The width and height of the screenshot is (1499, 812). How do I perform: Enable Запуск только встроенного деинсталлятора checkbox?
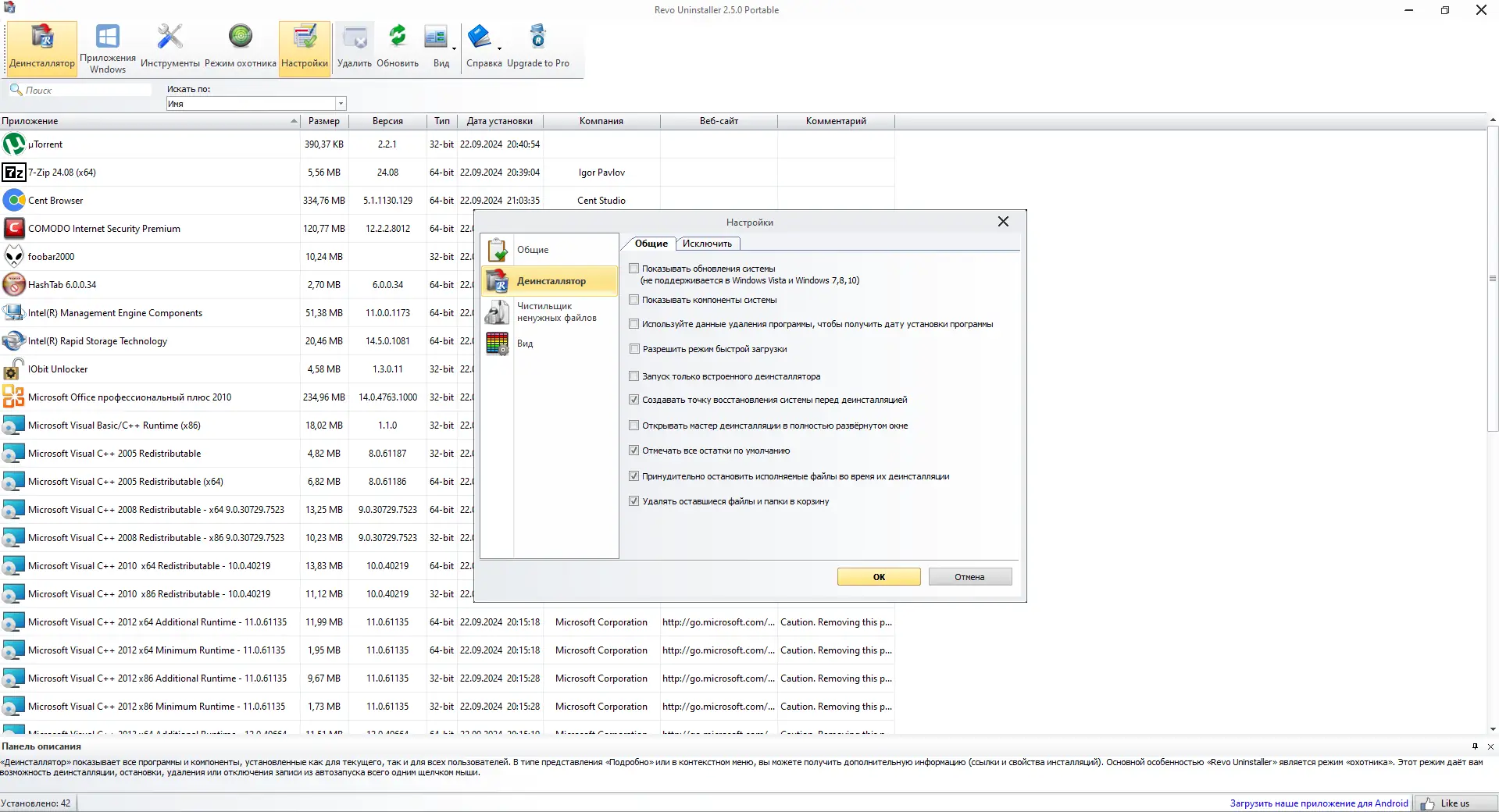pyautogui.click(x=634, y=376)
